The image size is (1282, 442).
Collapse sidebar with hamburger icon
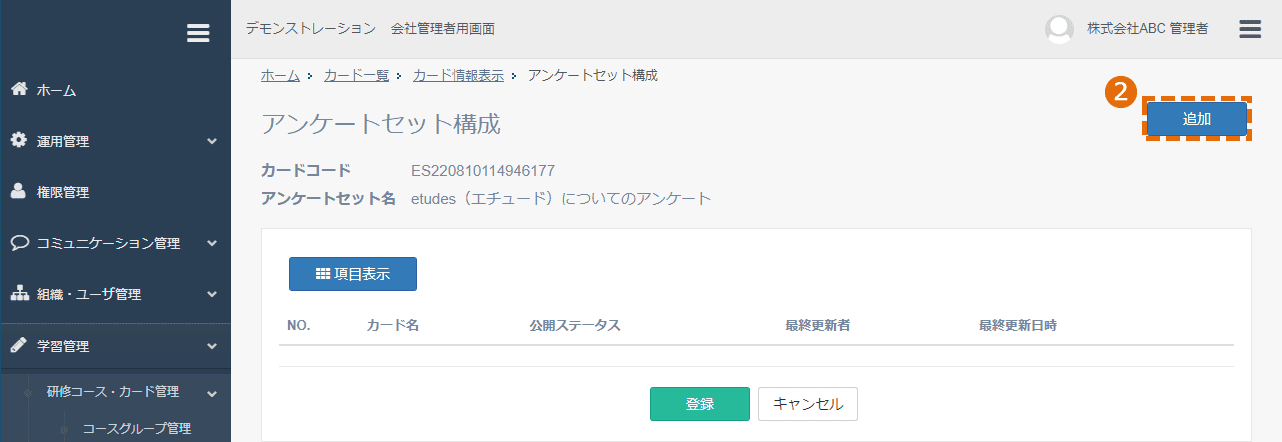point(198,33)
